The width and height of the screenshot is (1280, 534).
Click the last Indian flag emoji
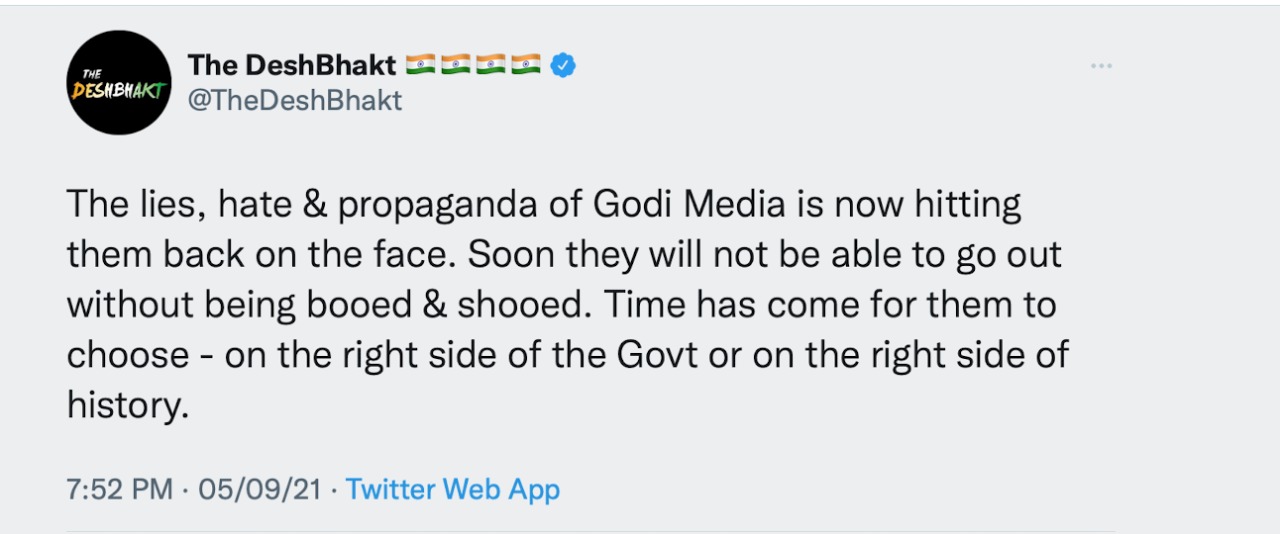click(526, 66)
